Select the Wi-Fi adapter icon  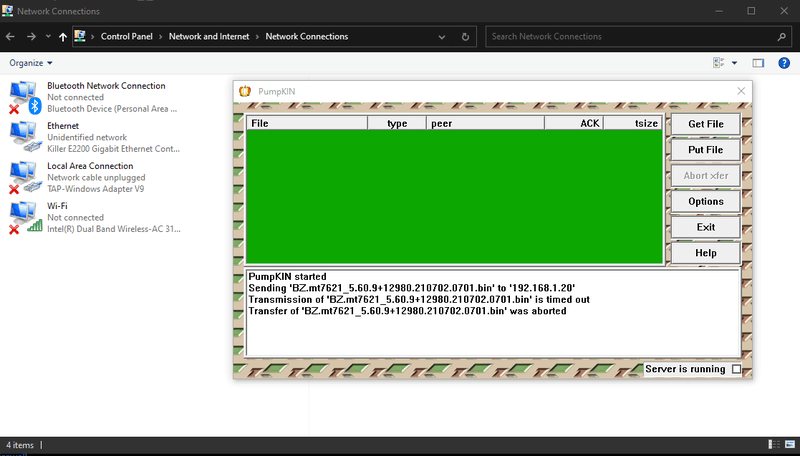coord(24,218)
